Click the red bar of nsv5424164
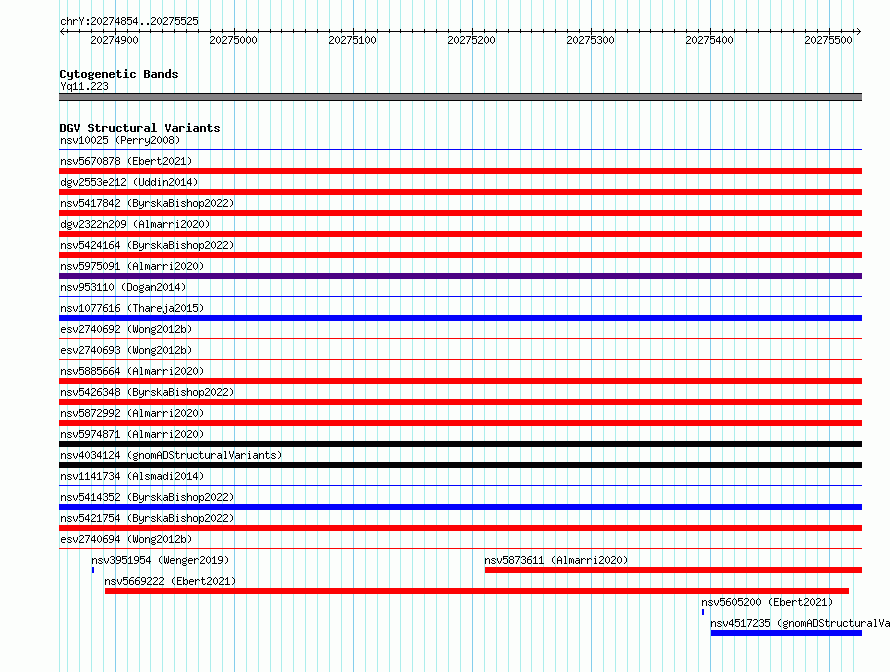Image resolution: width=890 pixels, height=672 pixels. [460, 255]
